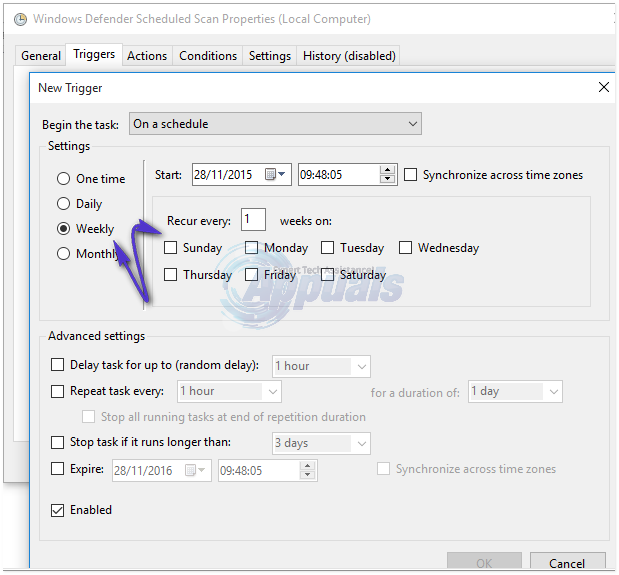Click the OK button
The height and width of the screenshot is (575, 619).
[x=484, y=562]
